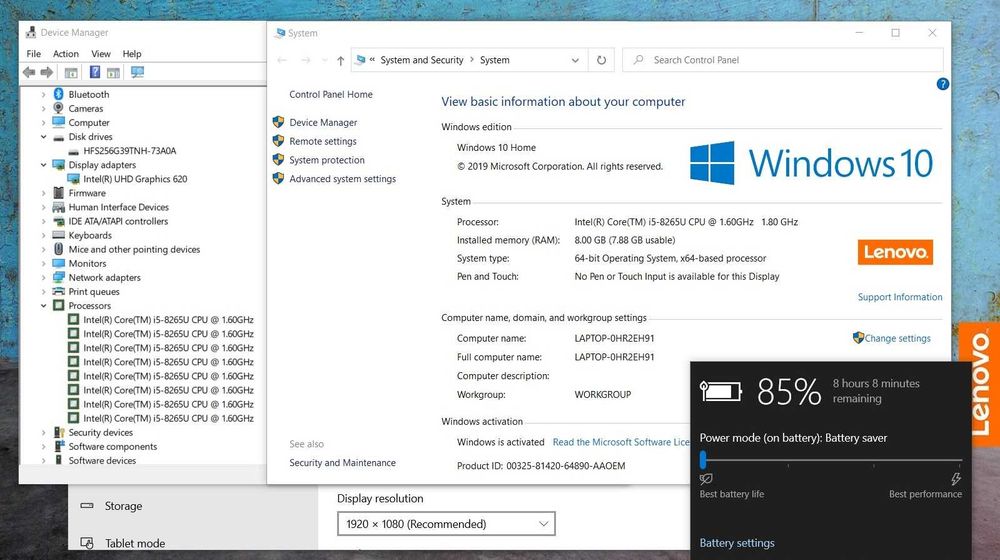Click the Keyboards category icon
1000x560 pixels.
pyautogui.click(x=59, y=235)
